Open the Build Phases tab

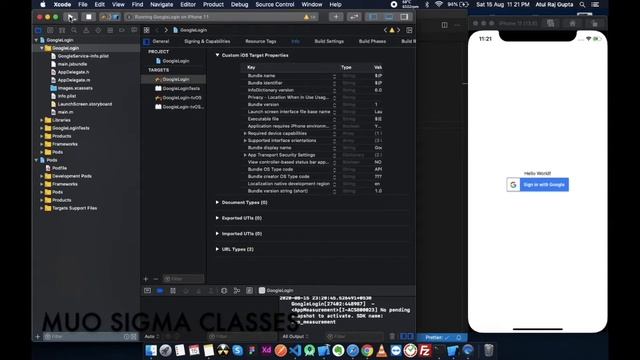(x=372, y=42)
